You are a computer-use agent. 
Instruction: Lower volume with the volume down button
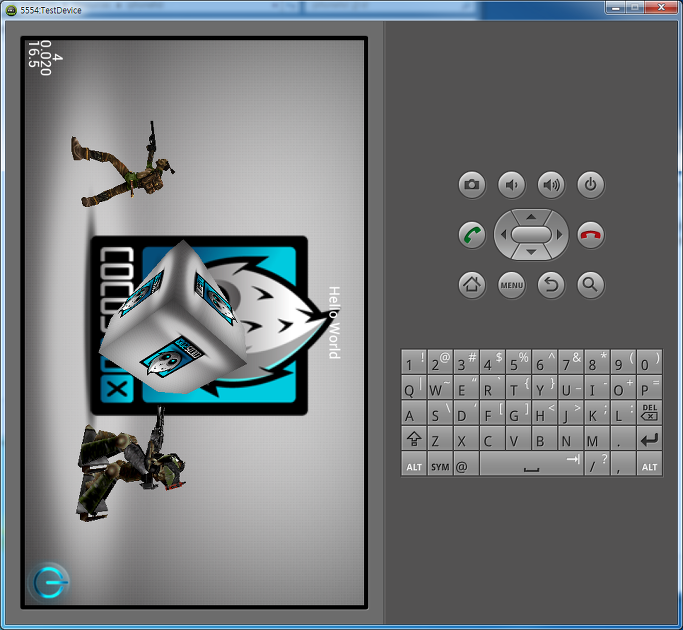[x=511, y=185]
